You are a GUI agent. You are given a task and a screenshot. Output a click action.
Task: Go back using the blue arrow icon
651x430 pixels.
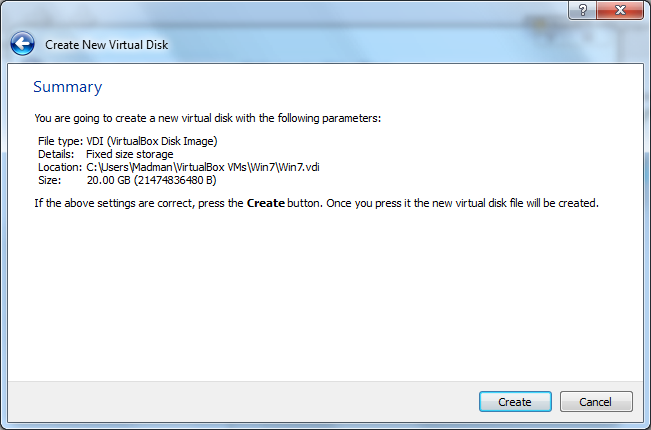tap(22, 44)
